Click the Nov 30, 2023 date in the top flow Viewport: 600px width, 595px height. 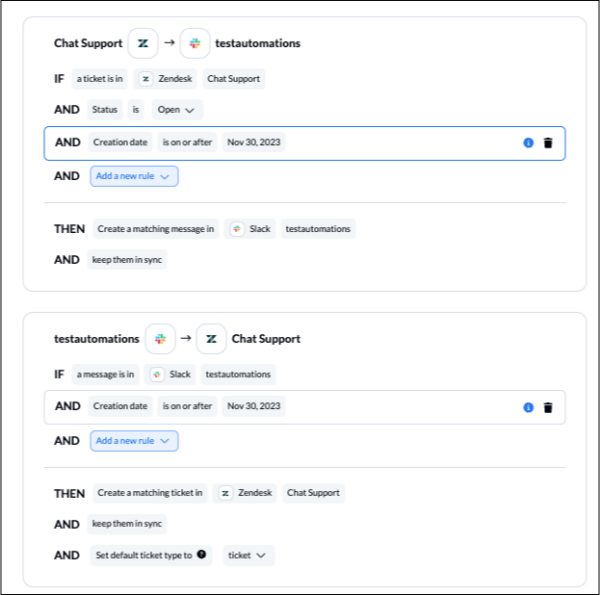(254, 142)
